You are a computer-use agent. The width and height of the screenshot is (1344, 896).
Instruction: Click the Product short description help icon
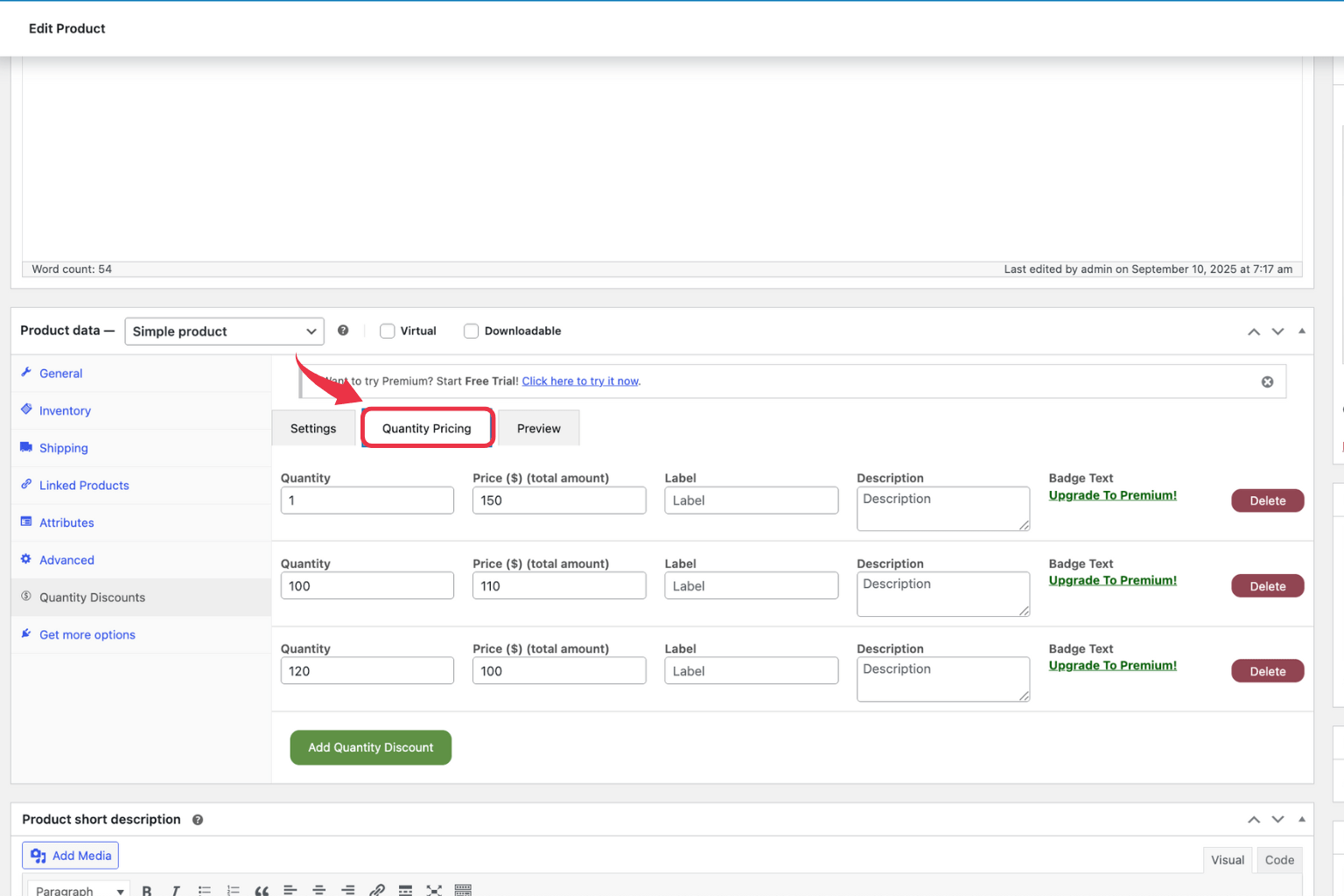click(198, 820)
